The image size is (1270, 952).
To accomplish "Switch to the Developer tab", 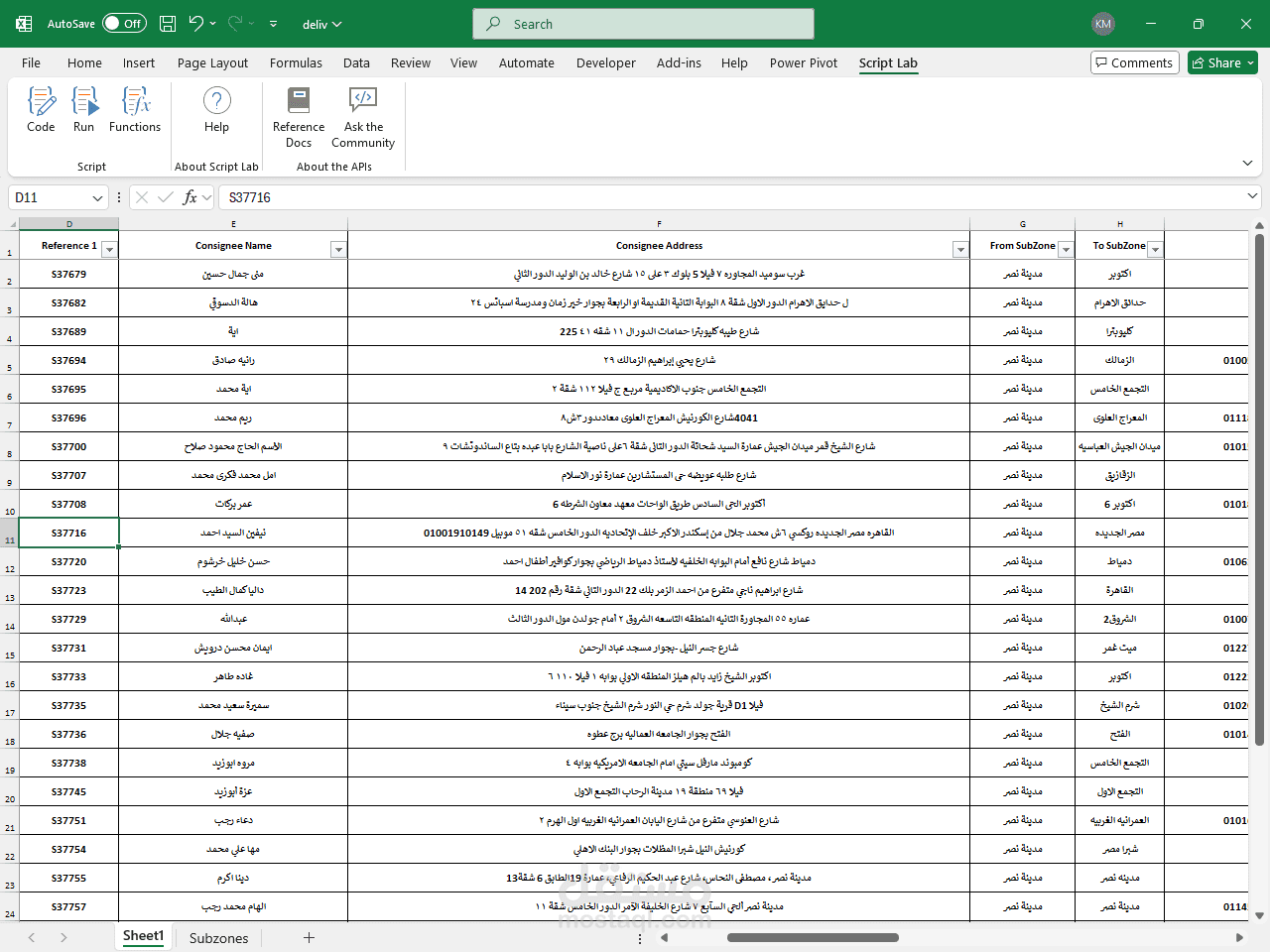I will 606,62.
